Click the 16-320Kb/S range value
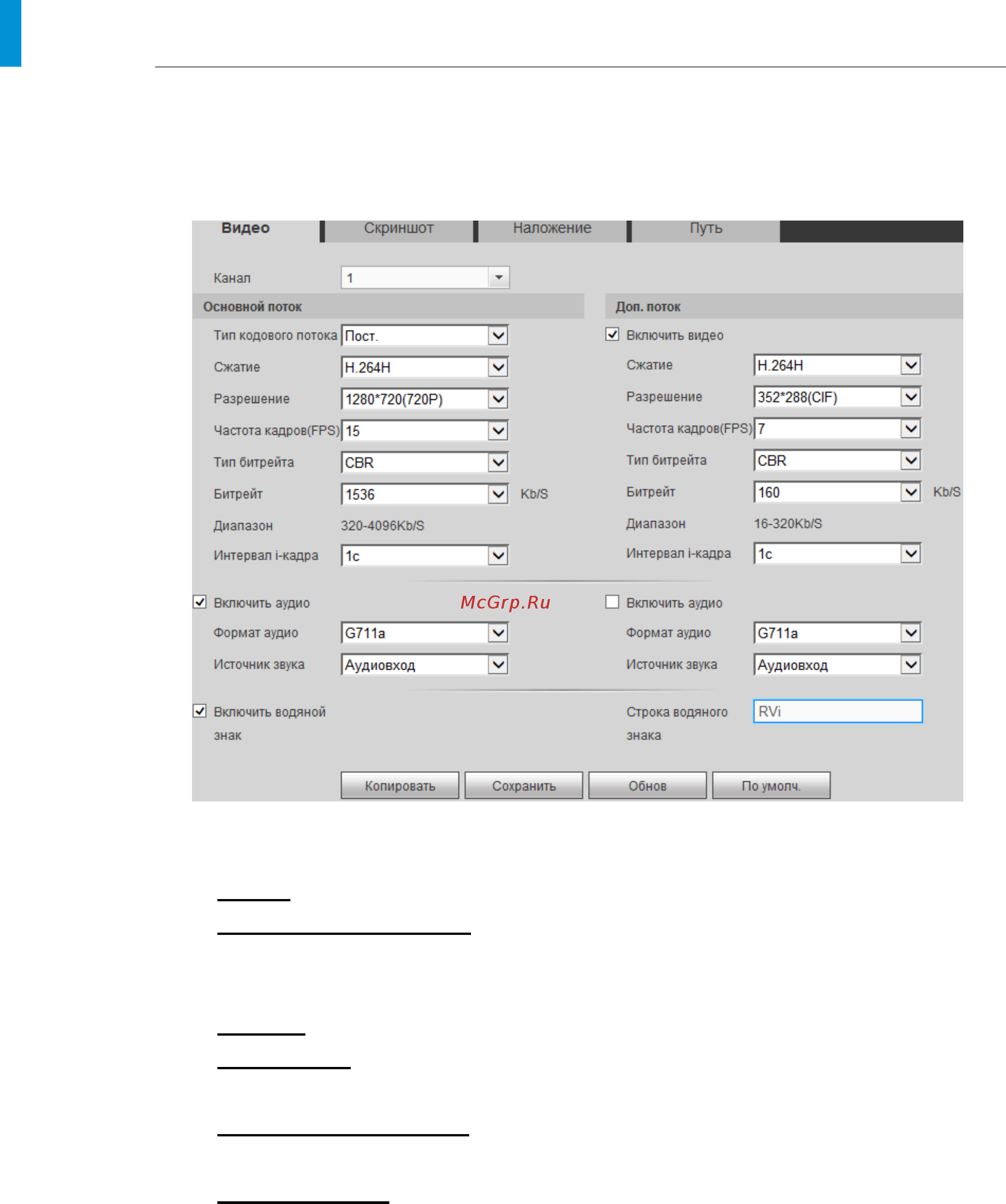Image resolution: width=1006 pixels, height=1204 pixels. tap(788, 523)
